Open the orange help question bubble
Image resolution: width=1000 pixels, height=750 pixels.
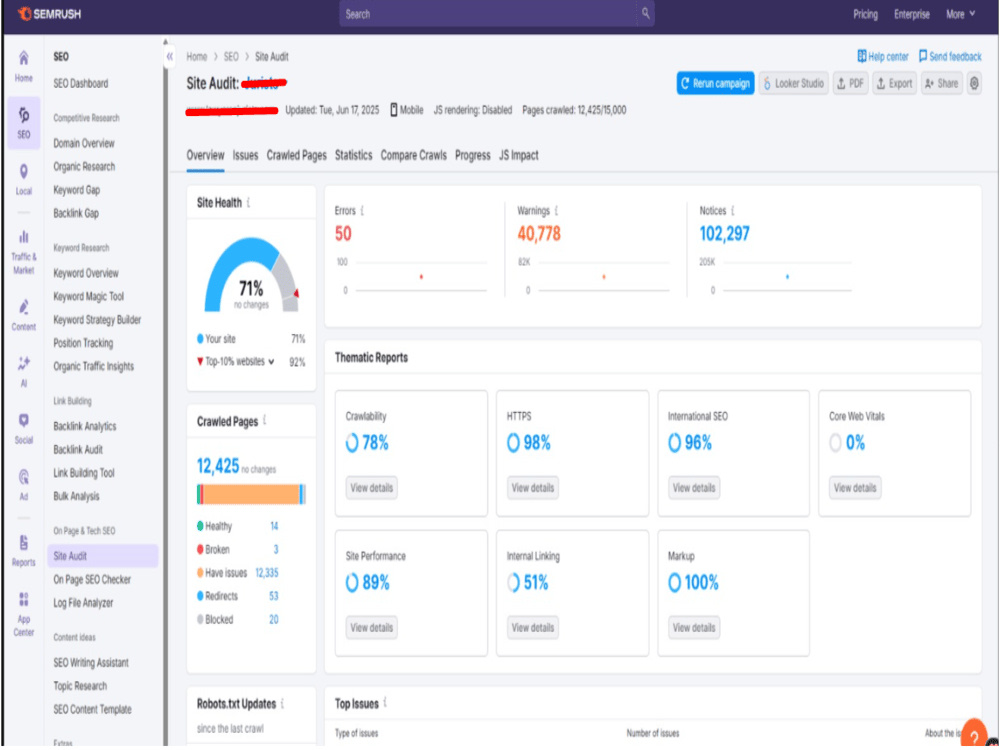pyautogui.click(x=973, y=734)
